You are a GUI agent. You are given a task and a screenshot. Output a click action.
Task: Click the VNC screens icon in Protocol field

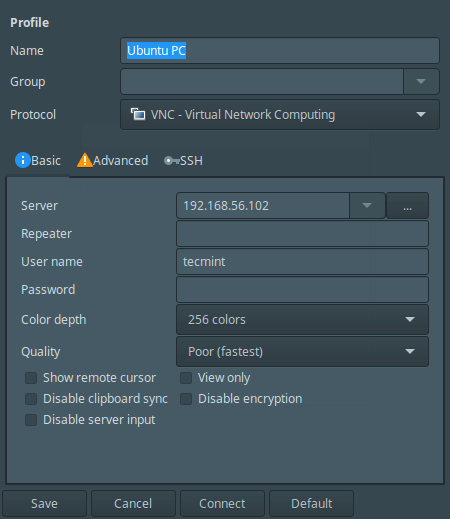tap(138, 114)
